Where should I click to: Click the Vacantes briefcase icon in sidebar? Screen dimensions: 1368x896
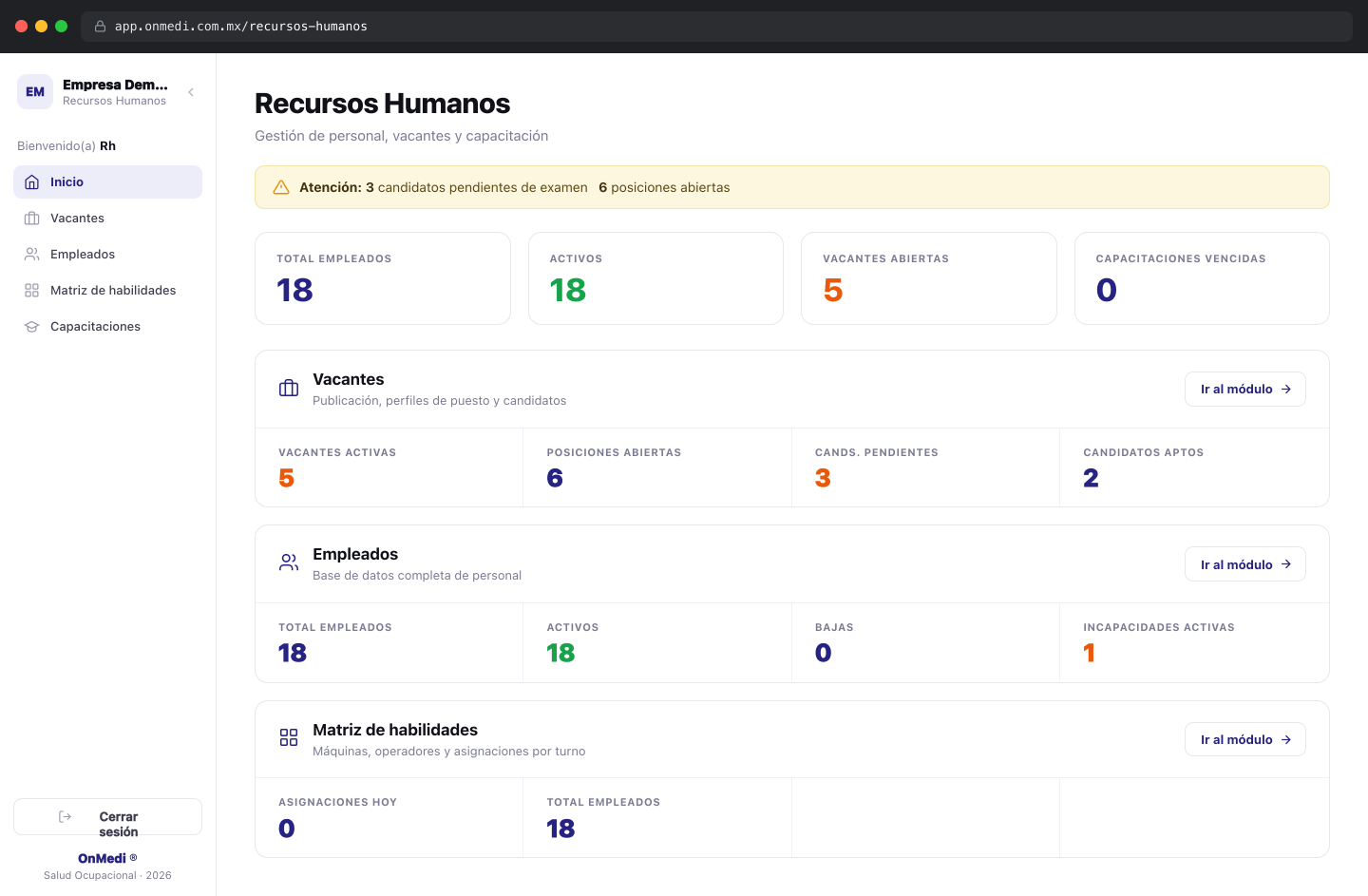click(x=32, y=219)
